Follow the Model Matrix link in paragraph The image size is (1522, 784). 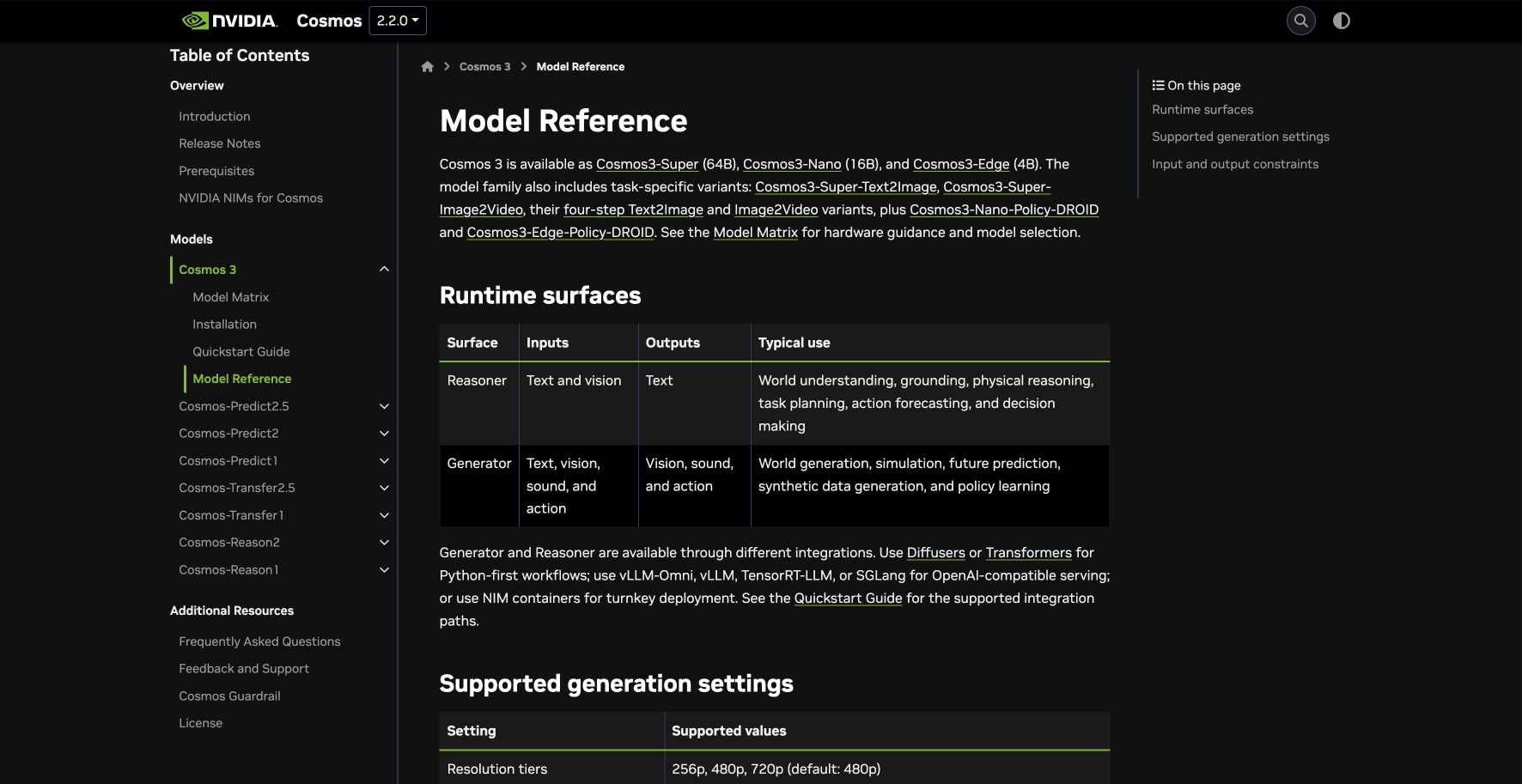tap(756, 233)
